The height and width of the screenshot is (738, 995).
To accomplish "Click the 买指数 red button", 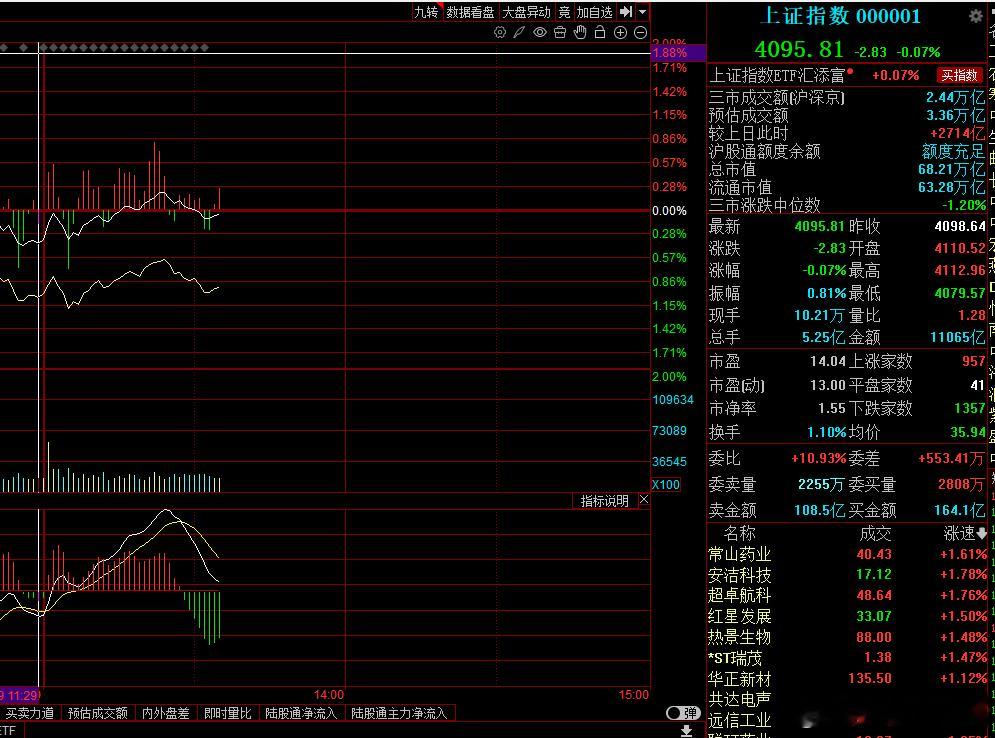I will pos(959,76).
